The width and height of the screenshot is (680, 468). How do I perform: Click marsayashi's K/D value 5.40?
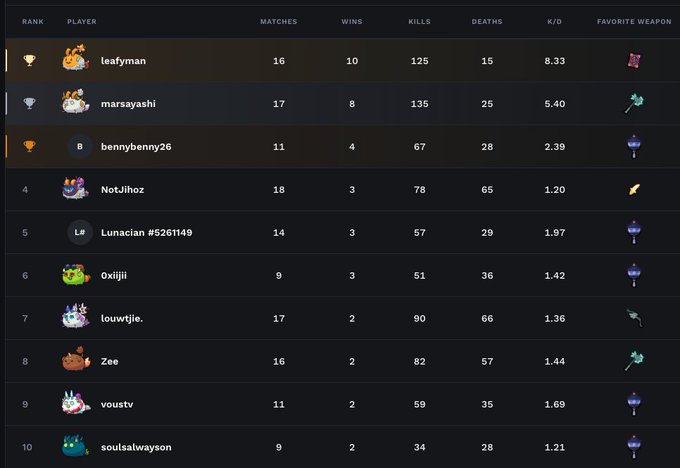pyautogui.click(x=555, y=104)
